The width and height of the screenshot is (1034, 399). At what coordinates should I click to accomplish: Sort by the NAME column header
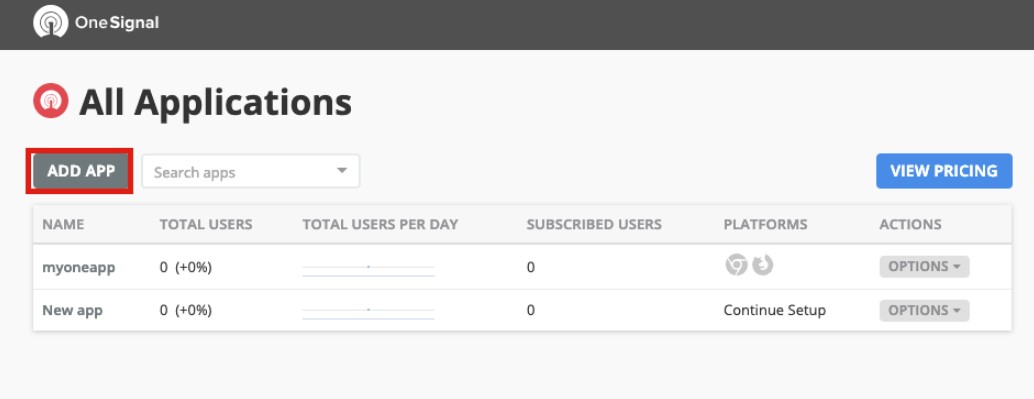pyautogui.click(x=63, y=224)
